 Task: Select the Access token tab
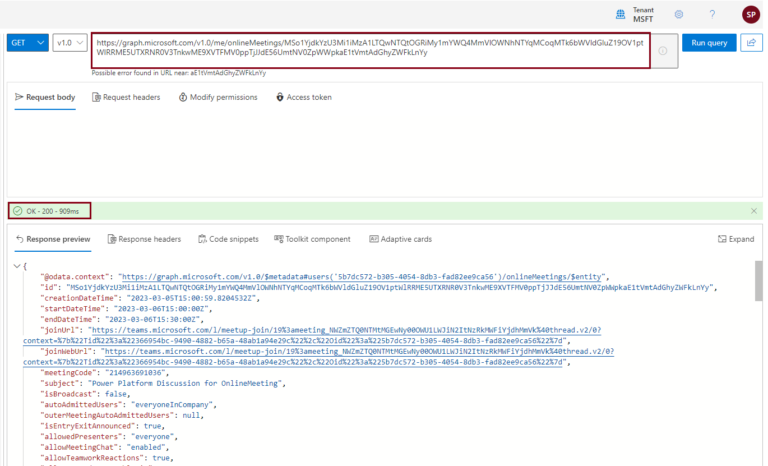point(303,97)
